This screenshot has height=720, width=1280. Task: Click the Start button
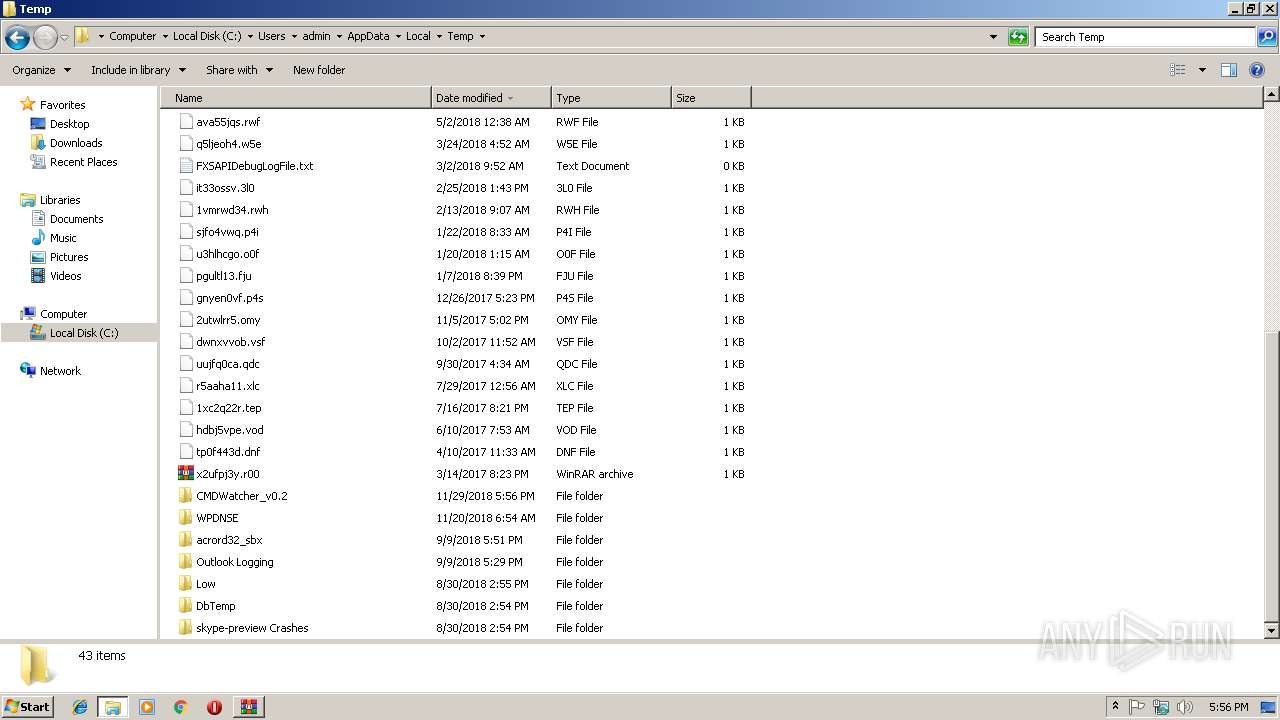(x=28, y=707)
